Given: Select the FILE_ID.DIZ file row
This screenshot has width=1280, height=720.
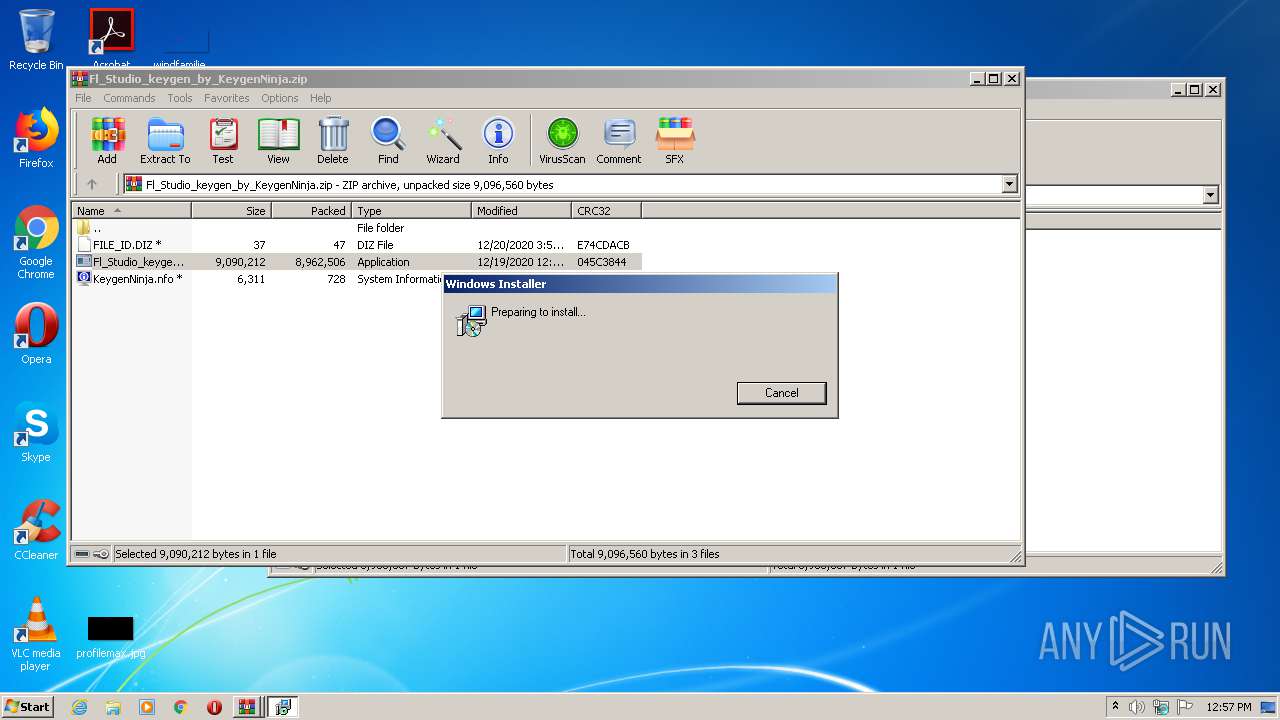Looking at the screenshot, I should (x=357, y=245).
